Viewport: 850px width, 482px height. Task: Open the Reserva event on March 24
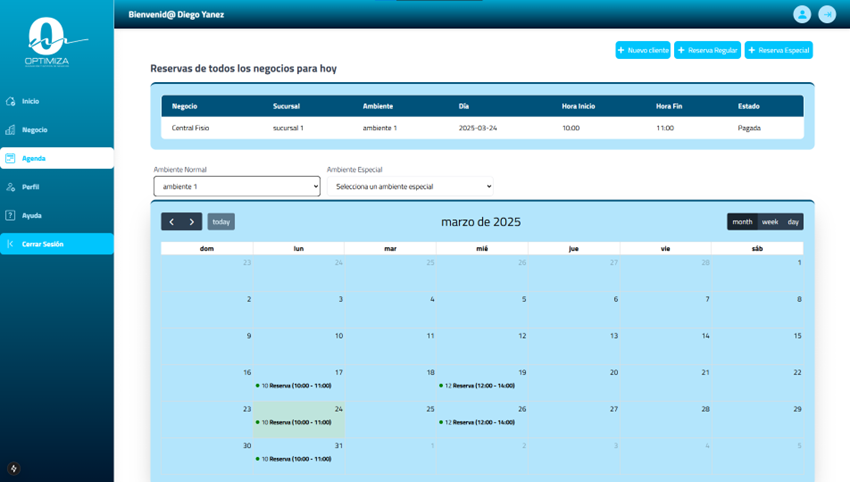pos(297,422)
